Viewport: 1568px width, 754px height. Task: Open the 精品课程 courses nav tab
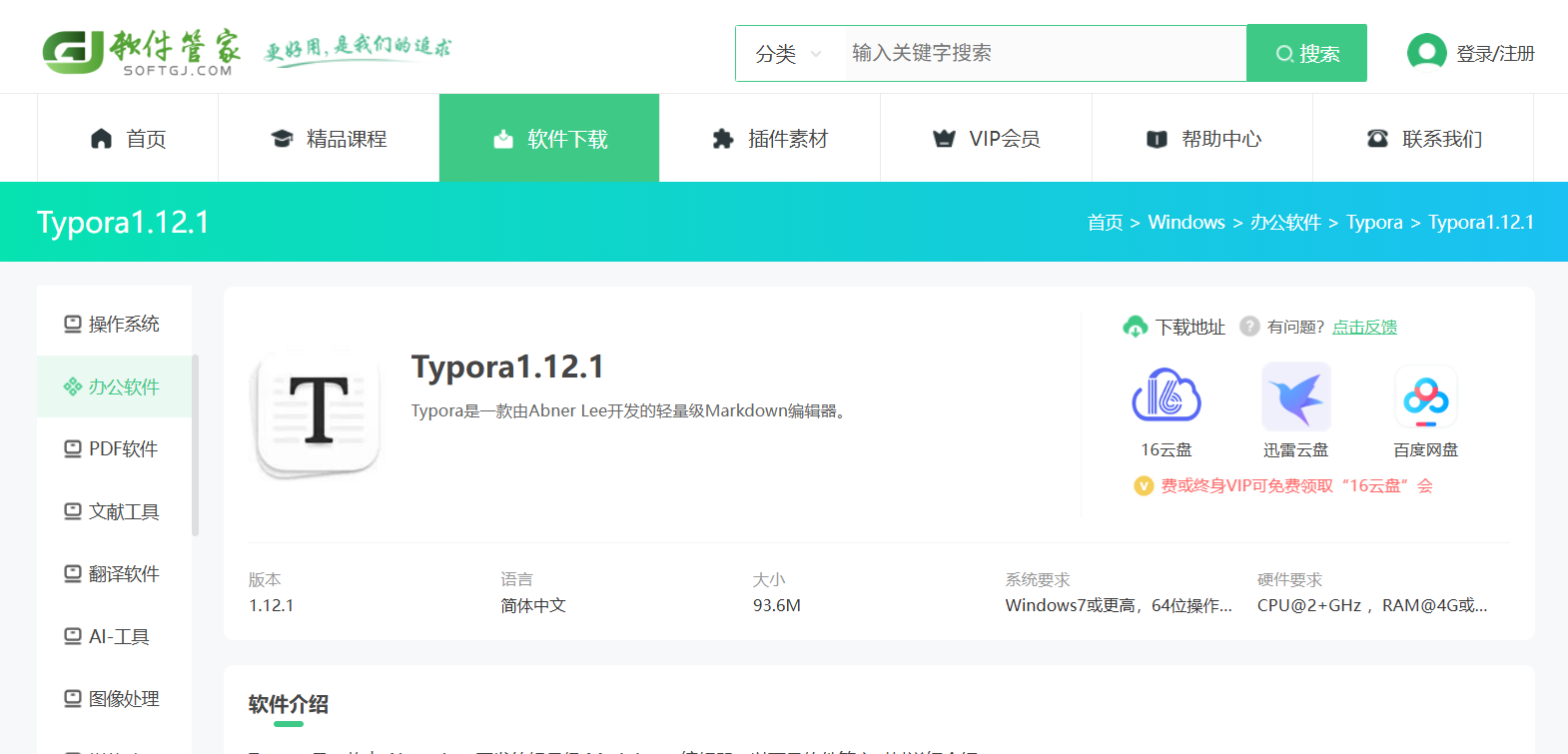click(x=329, y=138)
